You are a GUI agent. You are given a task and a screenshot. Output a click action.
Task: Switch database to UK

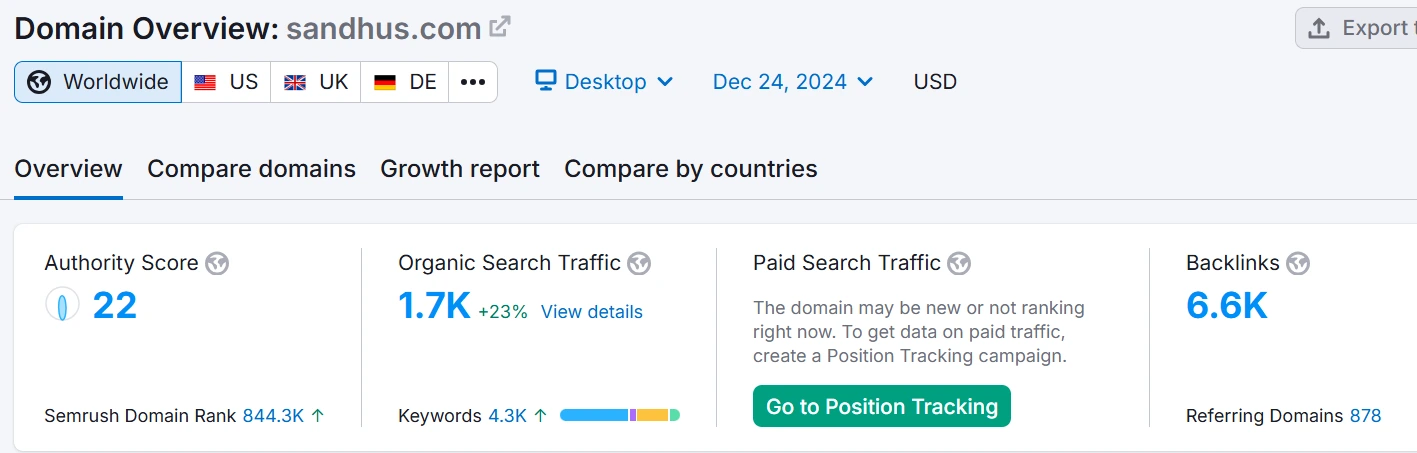pyautogui.click(x=316, y=82)
